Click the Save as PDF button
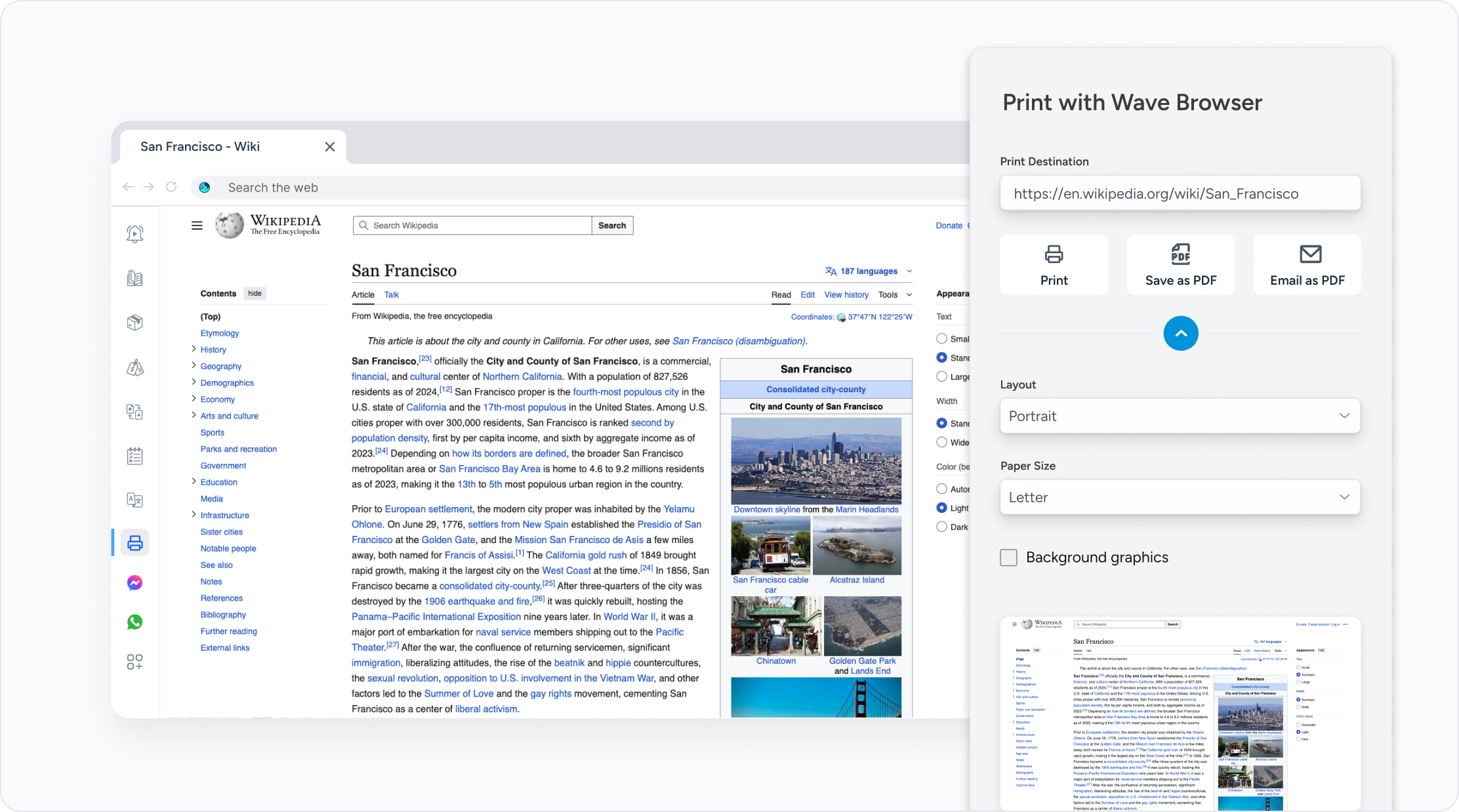Viewport: 1459px width, 812px height. point(1180,265)
